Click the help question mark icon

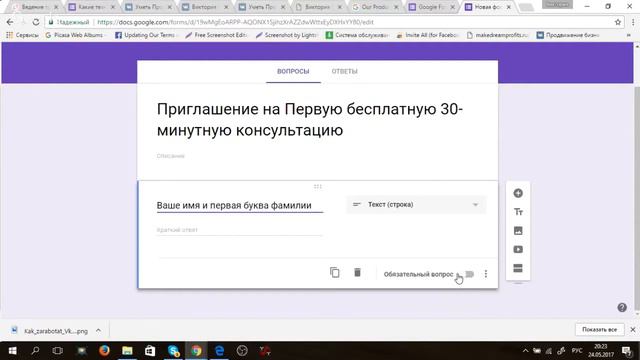coord(622,307)
